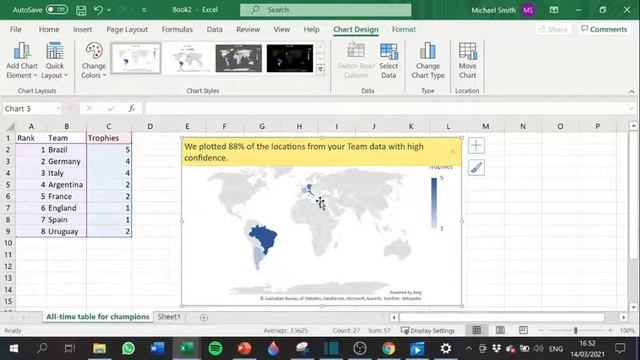Image resolution: width=640 pixels, height=360 pixels.
Task: Click the Chart Styles paintbrush button
Action: tap(476, 168)
